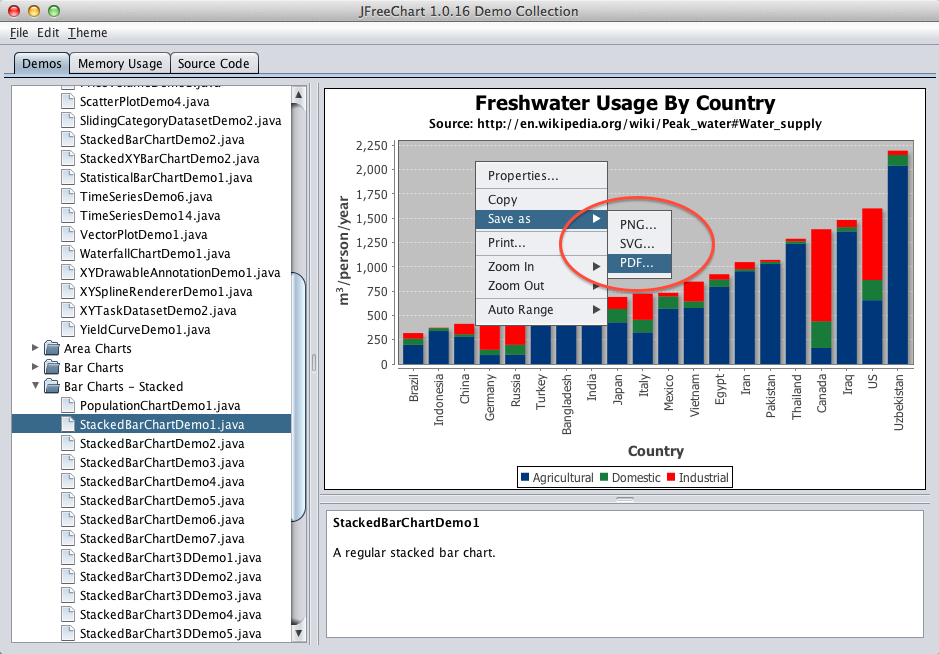
Task: Select StackedBarChartDemo6.java in the tree
Action: (x=162, y=520)
